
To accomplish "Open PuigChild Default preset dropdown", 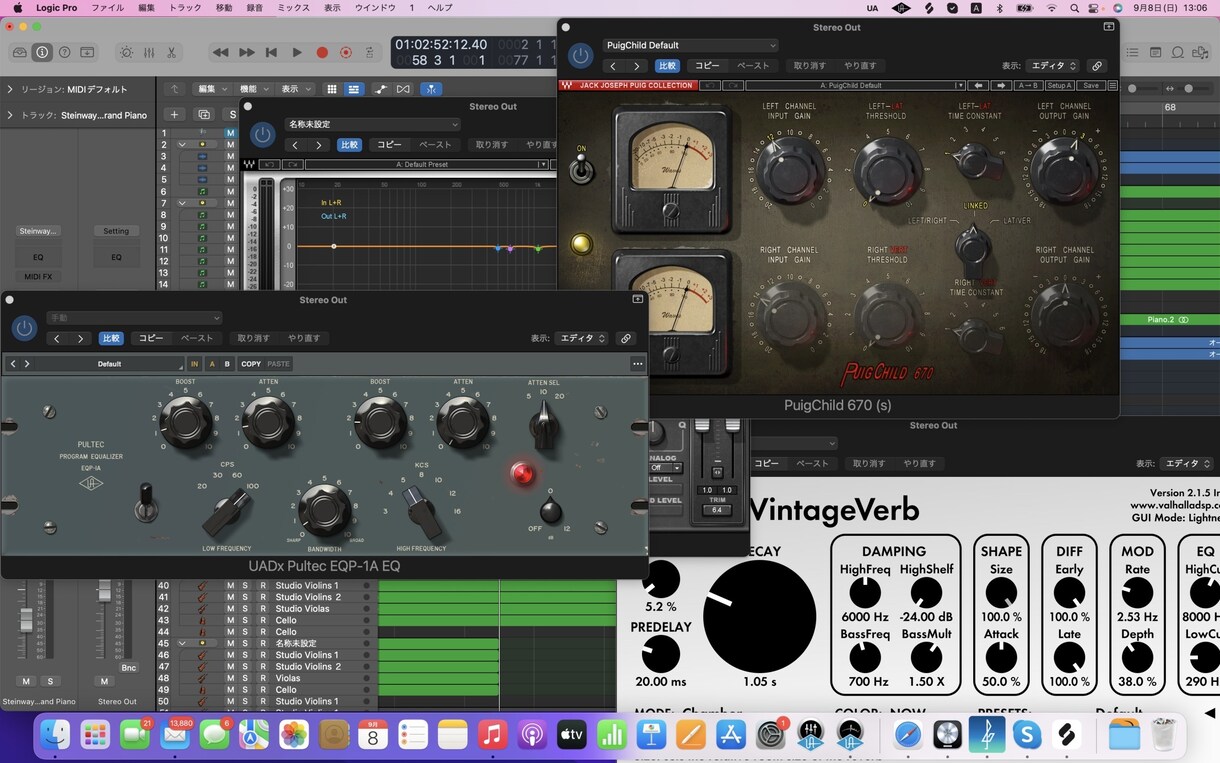I will [x=690, y=45].
